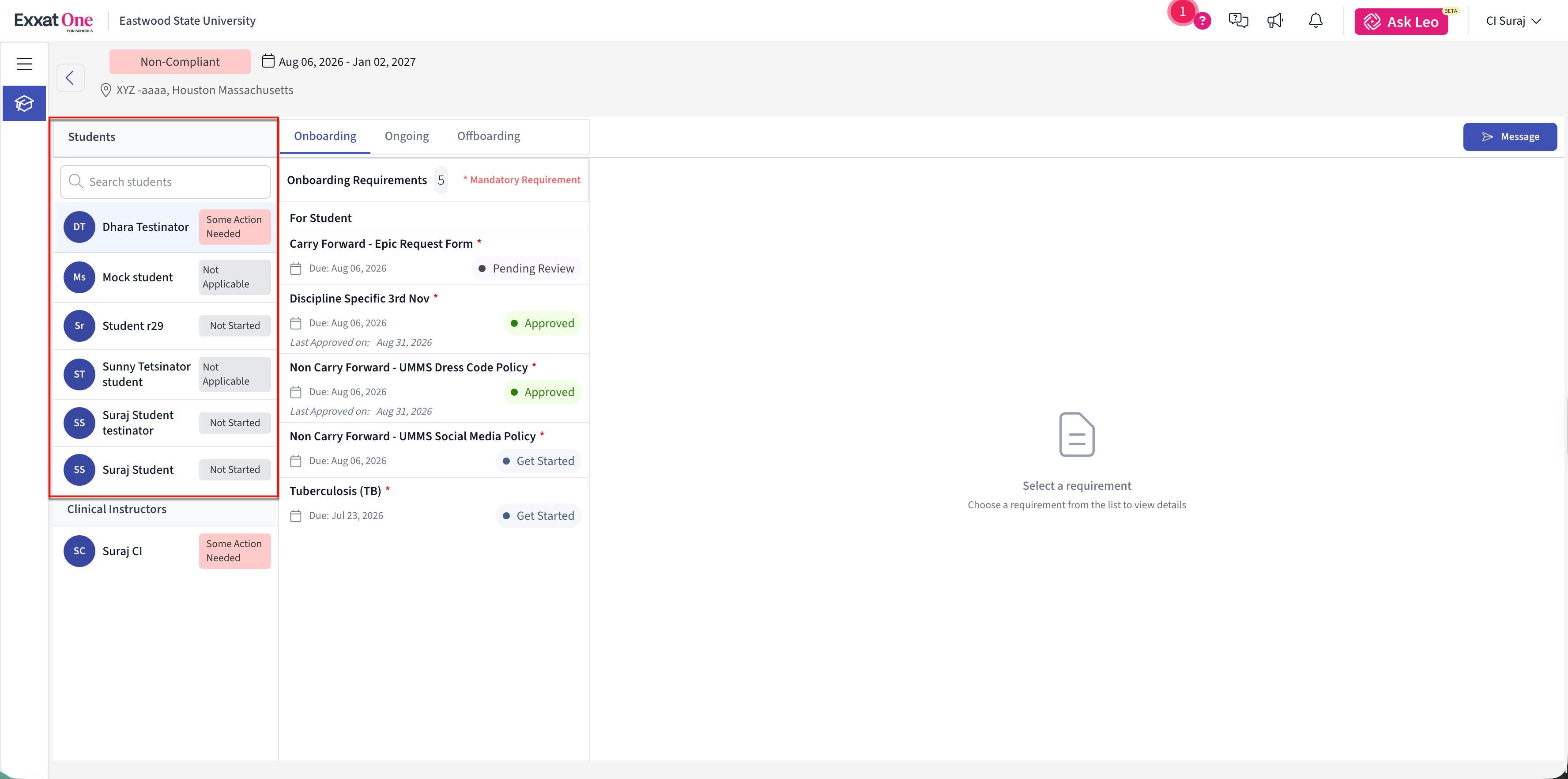Viewport: 1568px width, 779px height.
Task: Switch to the Ongoing tab
Action: 407,136
